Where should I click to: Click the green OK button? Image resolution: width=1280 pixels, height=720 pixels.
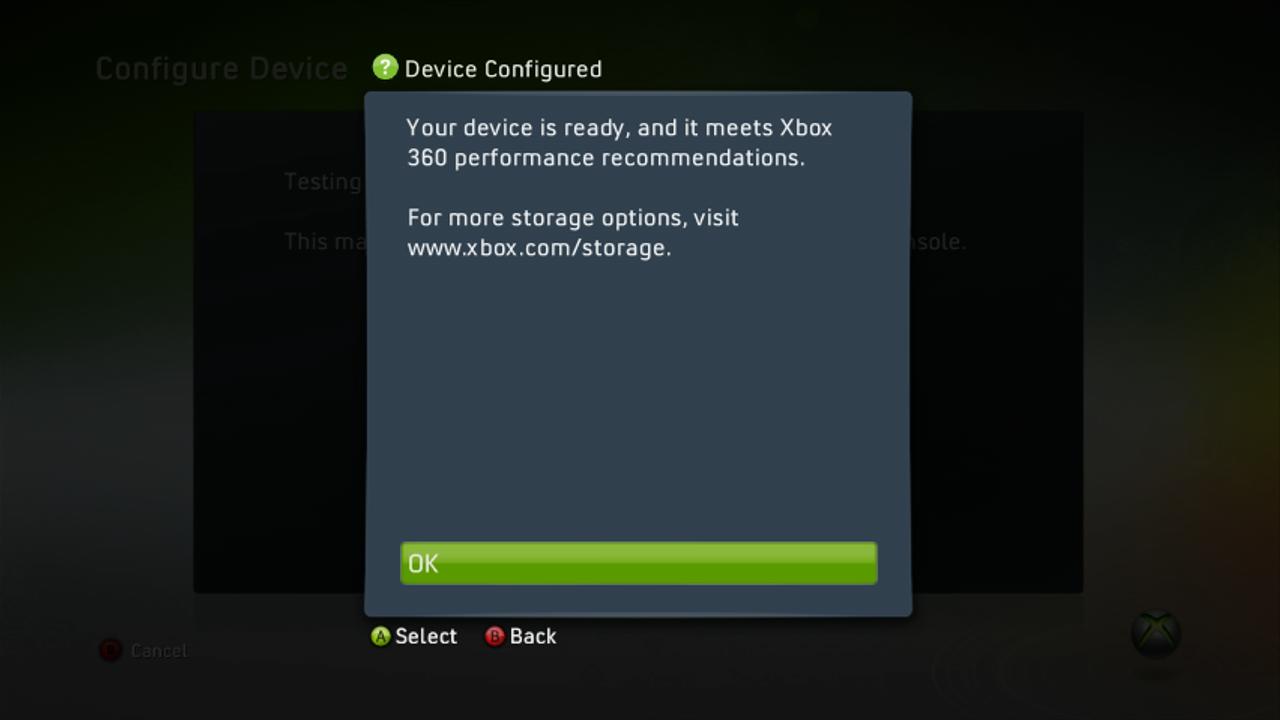(x=639, y=563)
